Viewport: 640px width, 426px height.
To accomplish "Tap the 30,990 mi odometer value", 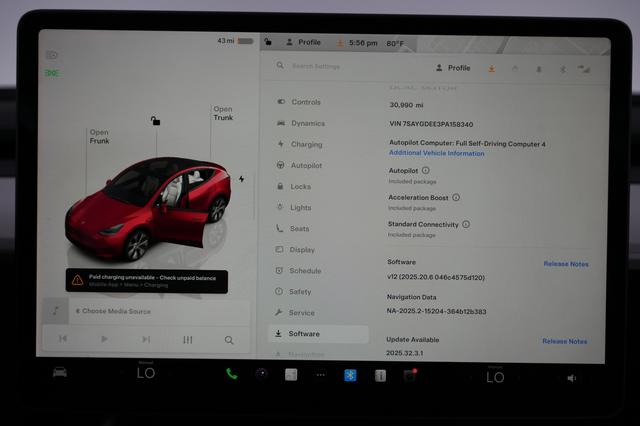I will [406, 105].
